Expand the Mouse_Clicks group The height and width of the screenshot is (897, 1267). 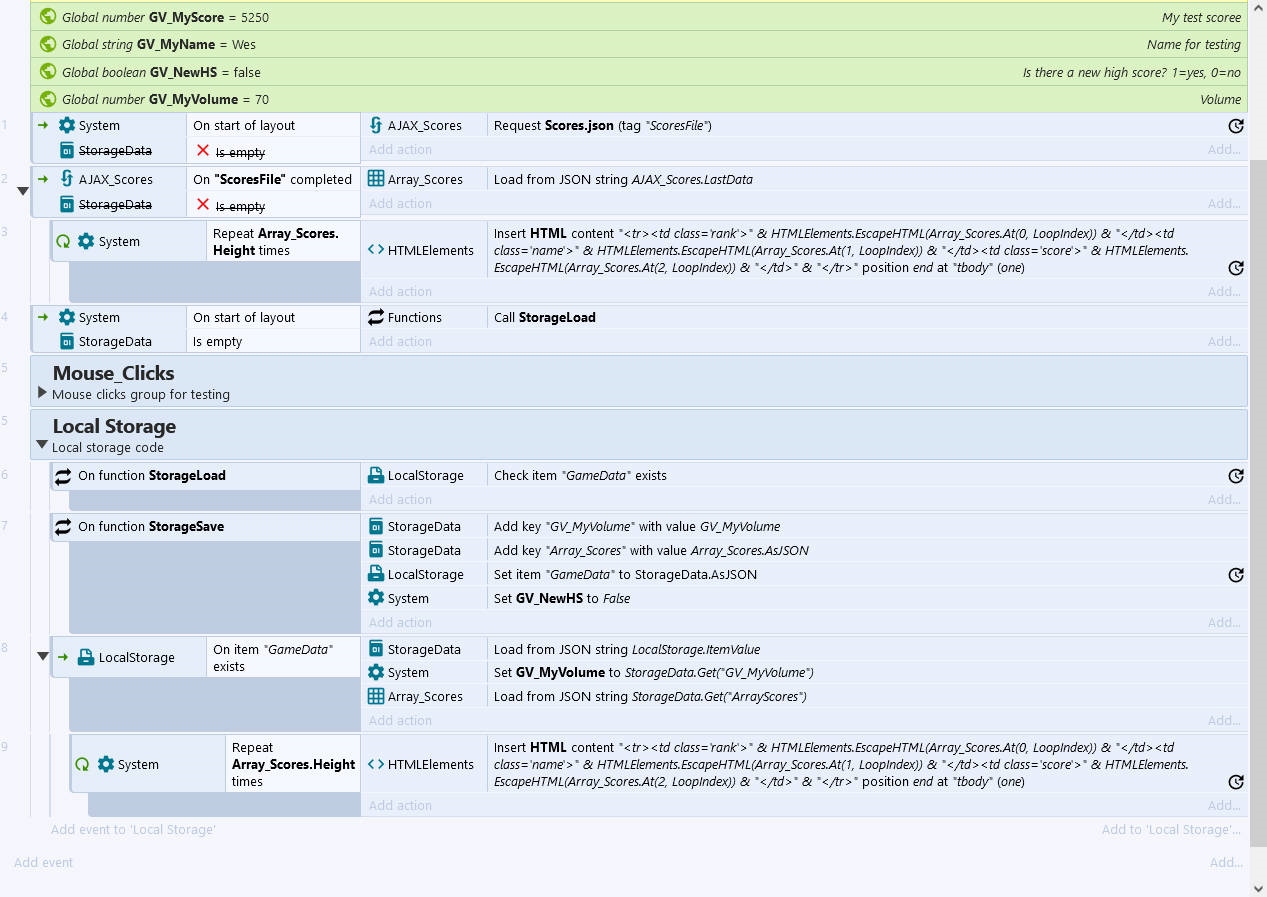(42, 392)
